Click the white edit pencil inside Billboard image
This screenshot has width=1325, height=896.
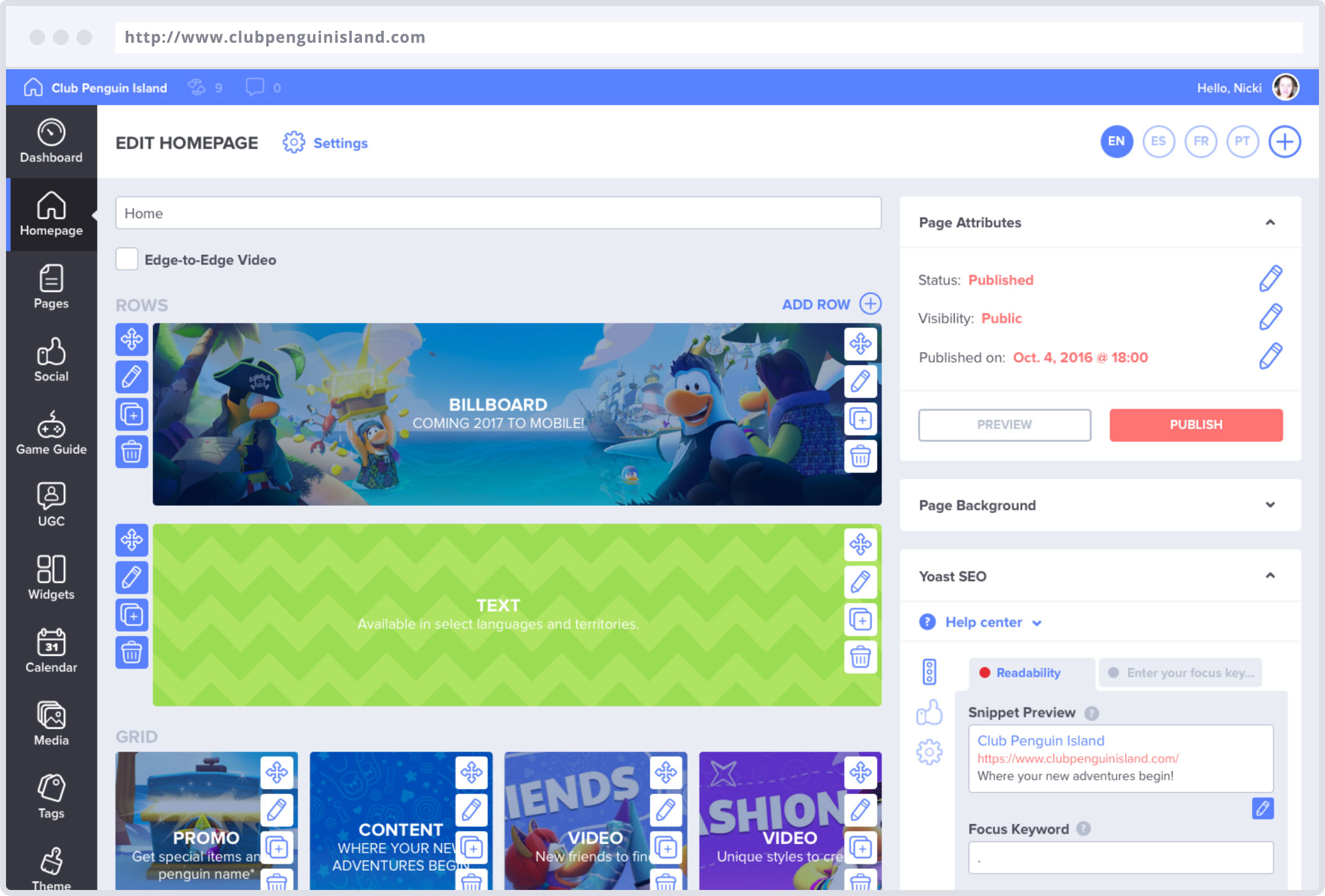point(860,381)
